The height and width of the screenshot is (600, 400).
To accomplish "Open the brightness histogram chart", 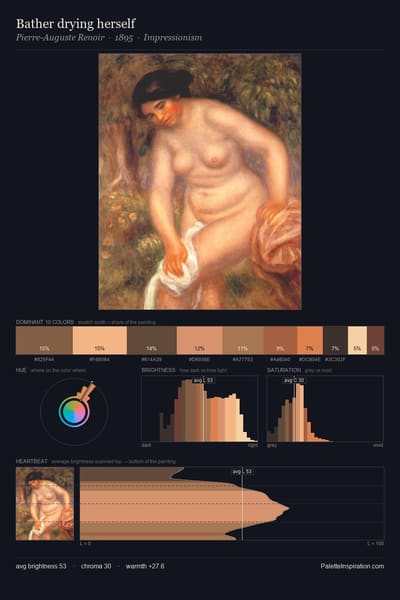I will 199,409.
